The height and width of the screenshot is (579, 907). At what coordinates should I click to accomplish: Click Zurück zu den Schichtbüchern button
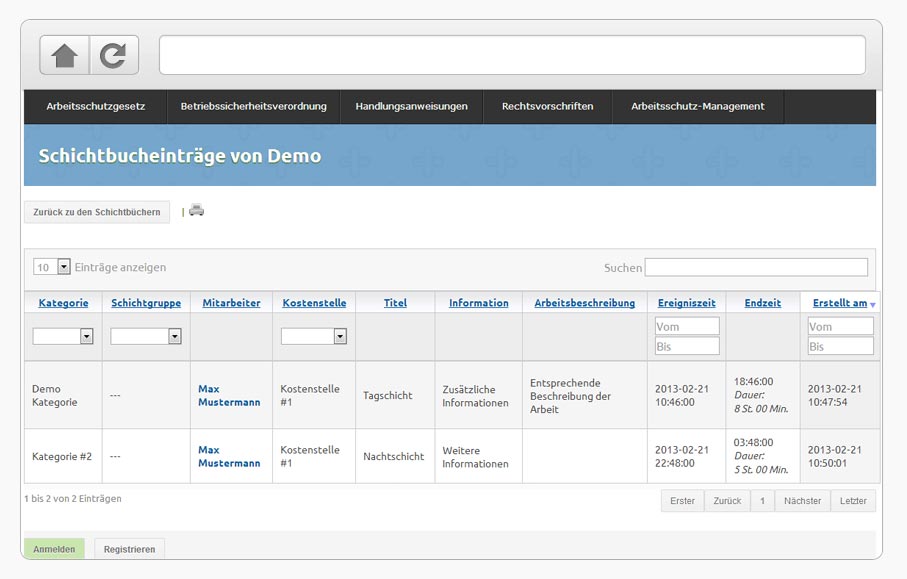97,212
